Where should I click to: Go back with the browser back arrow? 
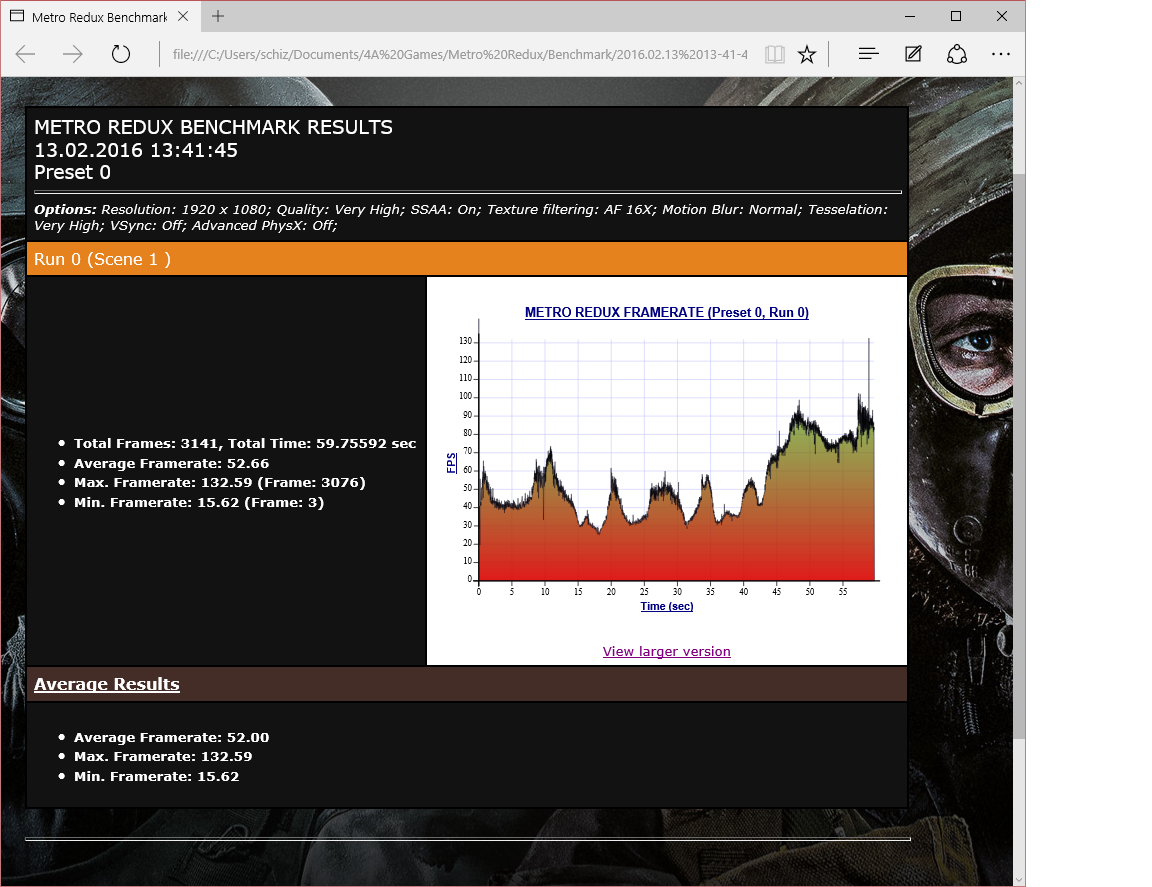point(26,54)
